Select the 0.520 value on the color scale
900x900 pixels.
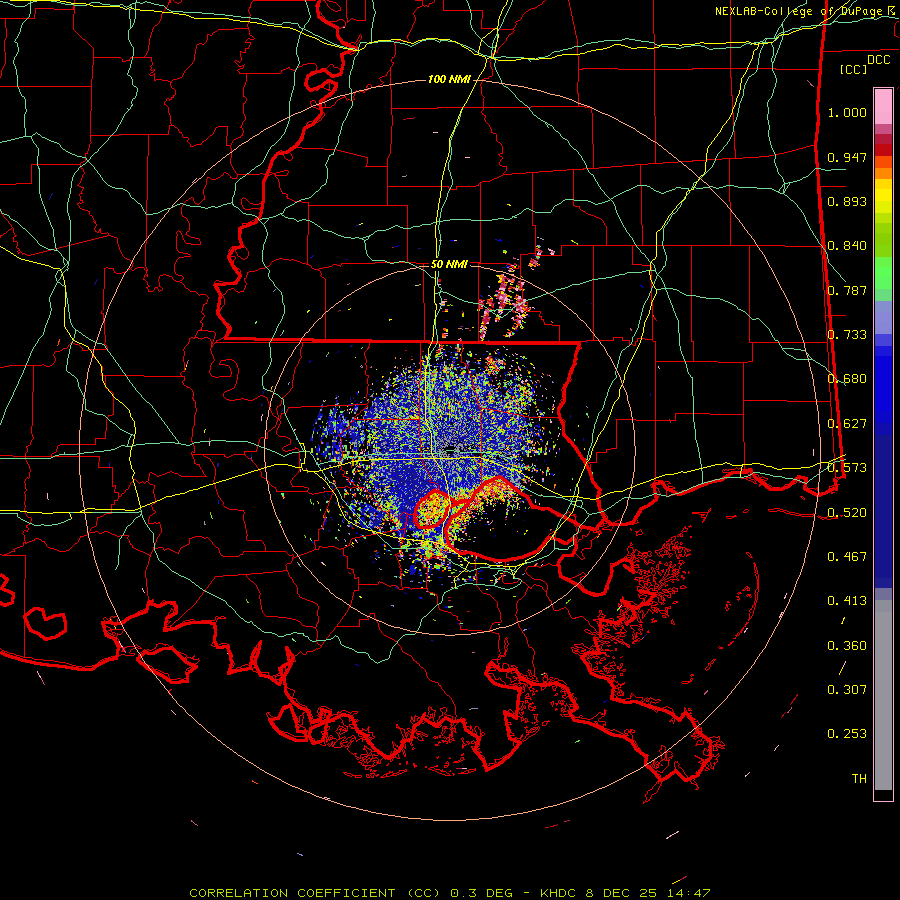847,513
